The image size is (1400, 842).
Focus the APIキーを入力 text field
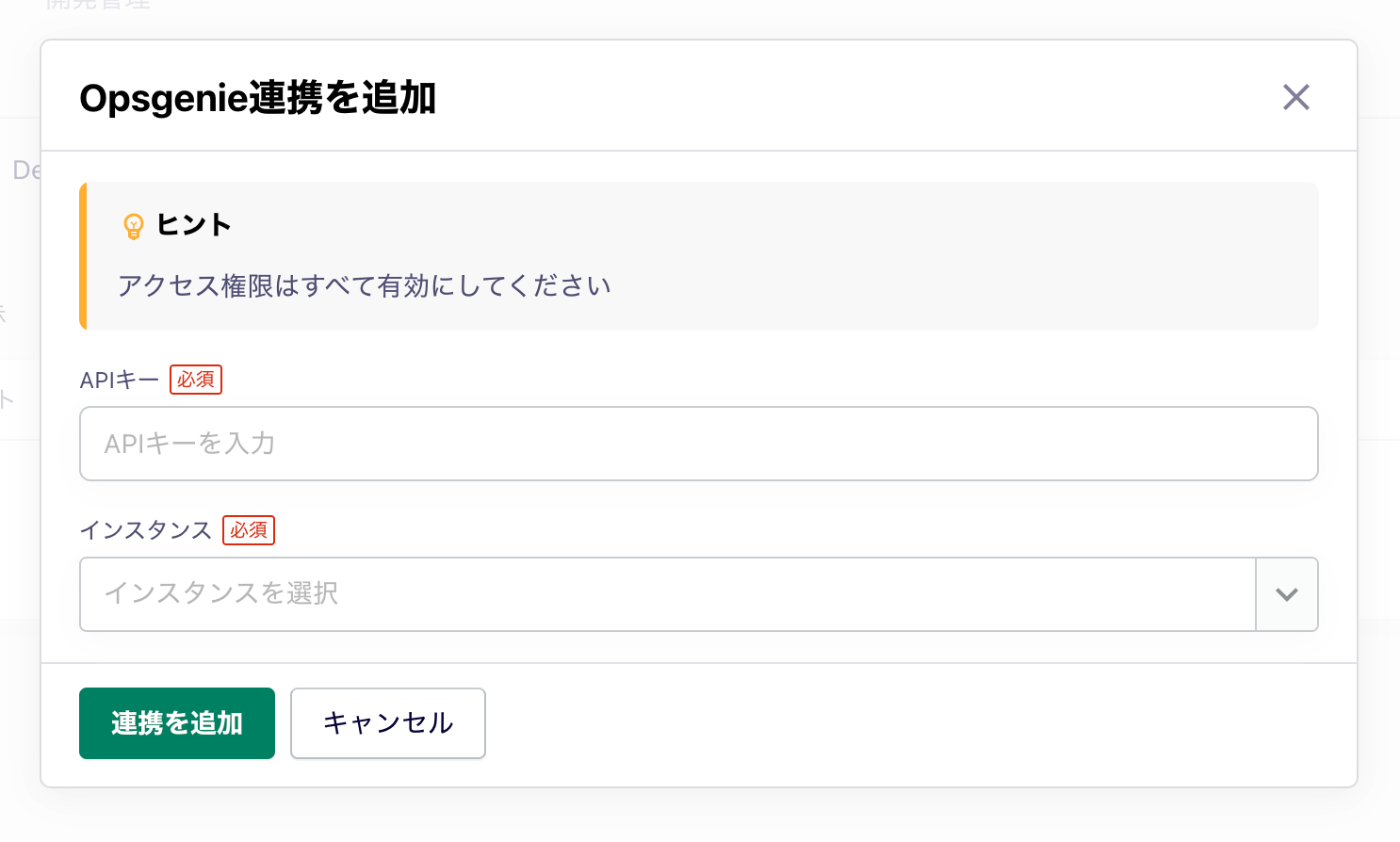click(x=699, y=444)
